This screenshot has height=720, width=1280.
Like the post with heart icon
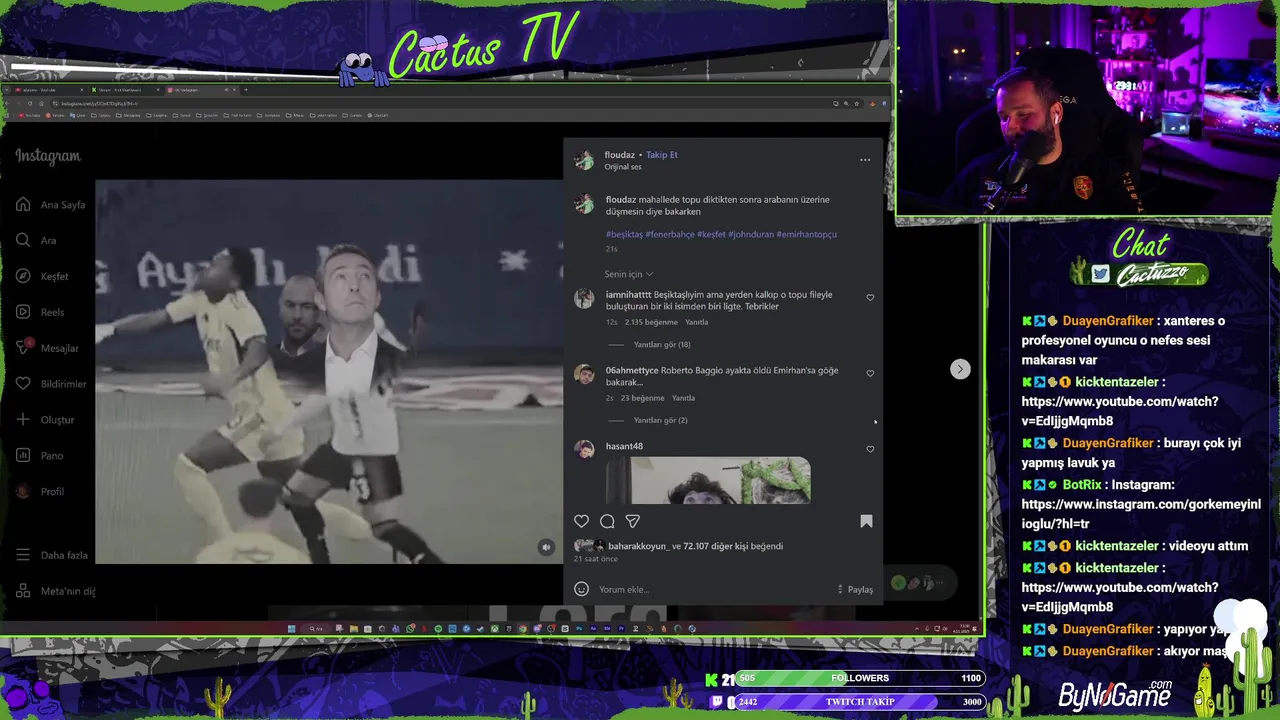pyautogui.click(x=581, y=521)
